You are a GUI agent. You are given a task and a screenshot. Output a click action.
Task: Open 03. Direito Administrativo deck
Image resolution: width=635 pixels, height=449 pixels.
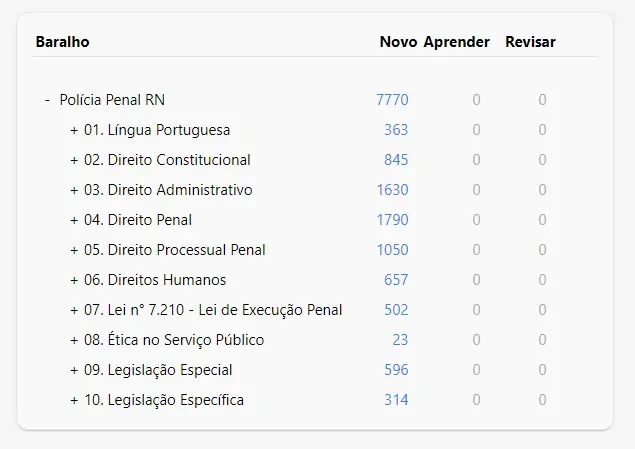tap(168, 190)
